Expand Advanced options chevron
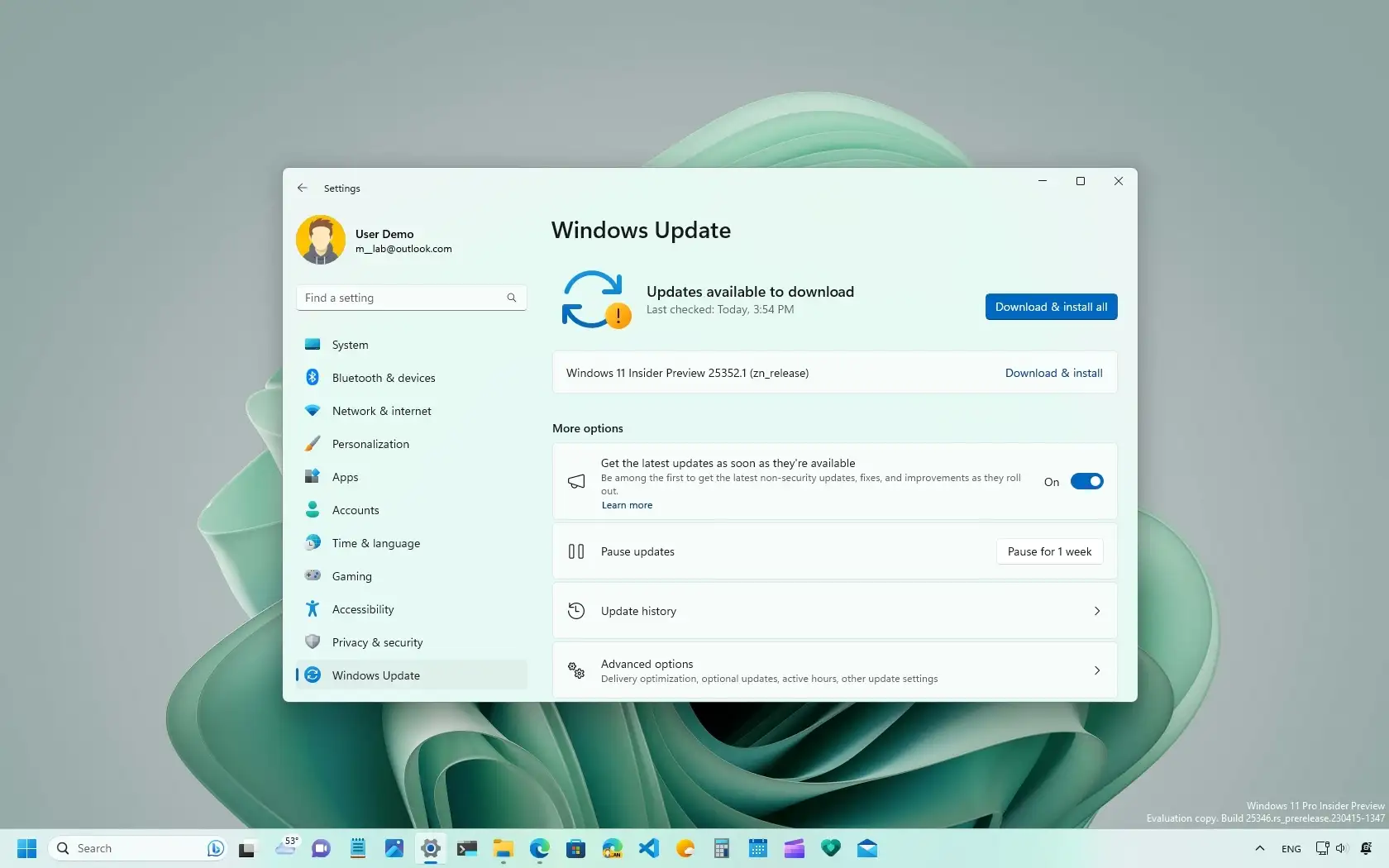 pos(1097,670)
